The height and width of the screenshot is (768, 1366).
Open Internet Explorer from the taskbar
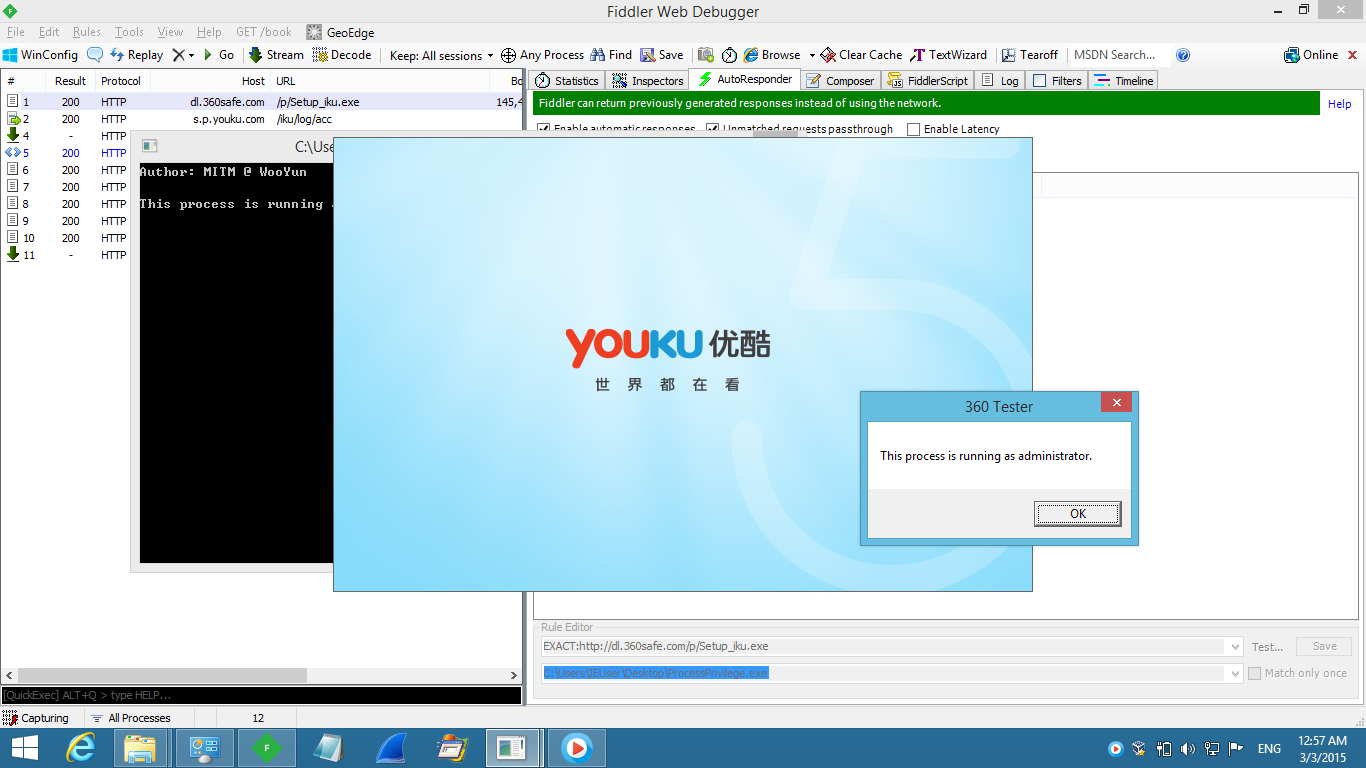[82, 748]
